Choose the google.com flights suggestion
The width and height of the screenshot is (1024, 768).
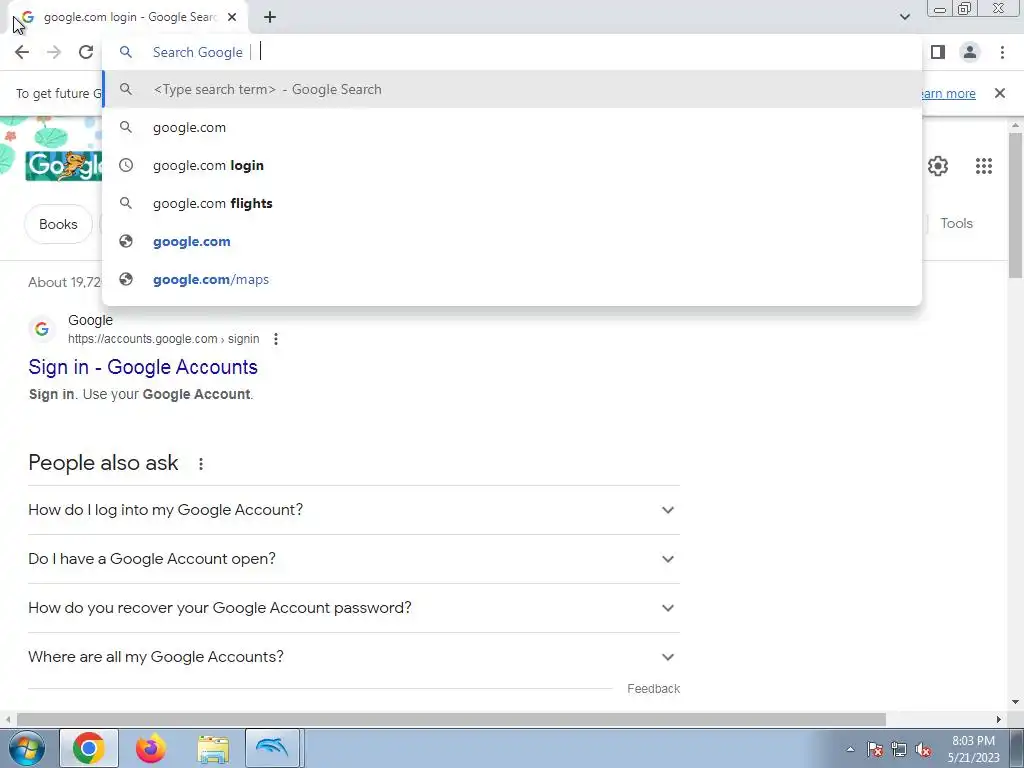point(512,203)
